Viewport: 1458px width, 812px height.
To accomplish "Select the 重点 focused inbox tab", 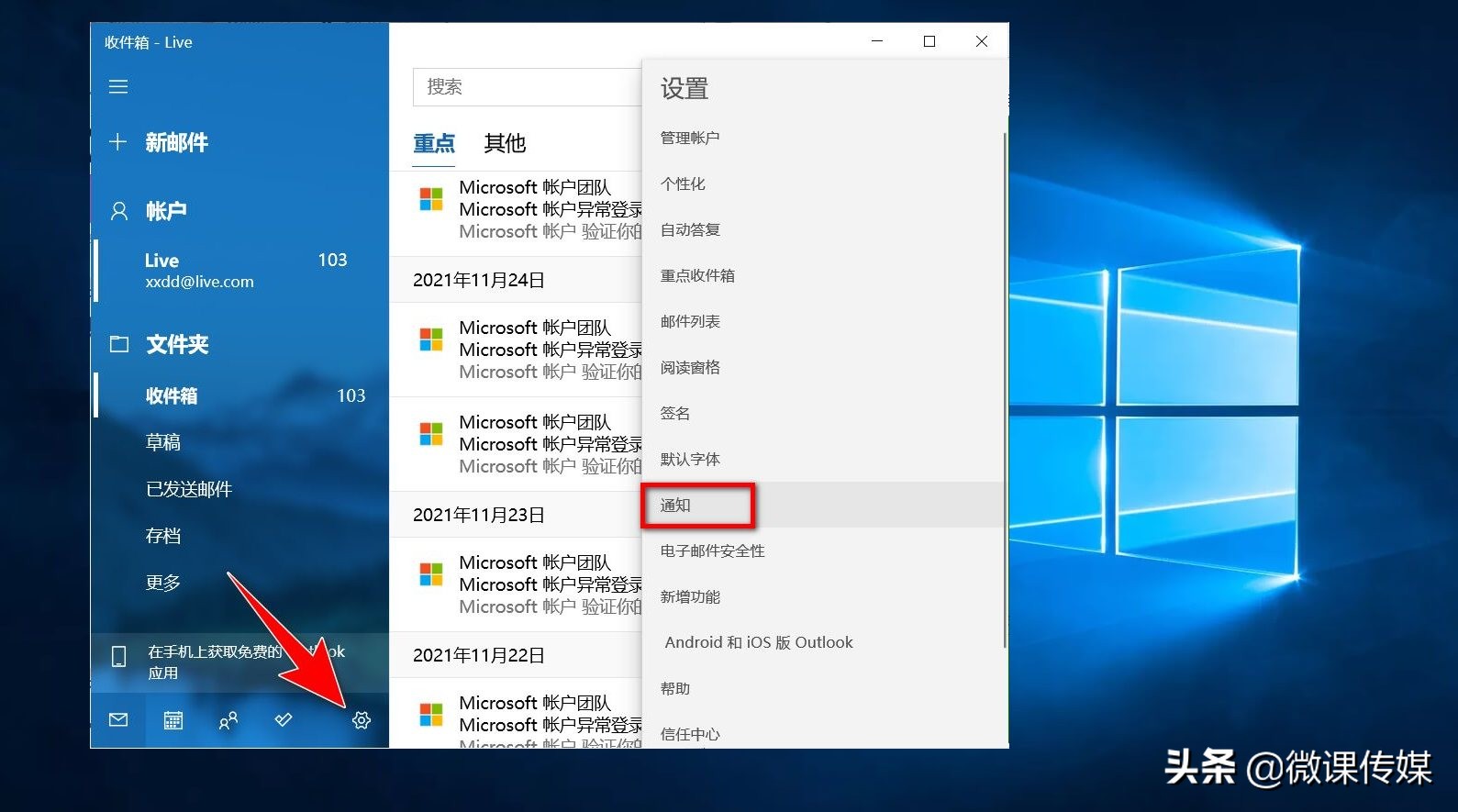I will (434, 143).
